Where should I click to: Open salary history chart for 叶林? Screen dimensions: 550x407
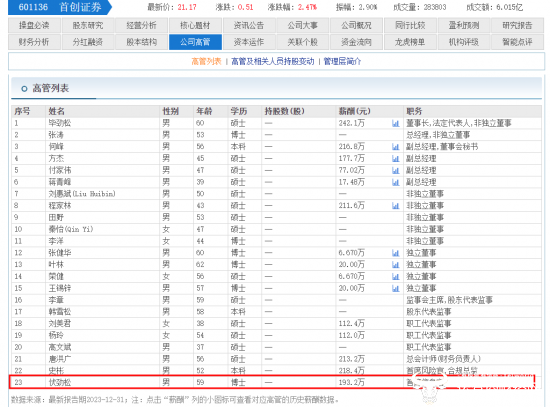(x=396, y=265)
